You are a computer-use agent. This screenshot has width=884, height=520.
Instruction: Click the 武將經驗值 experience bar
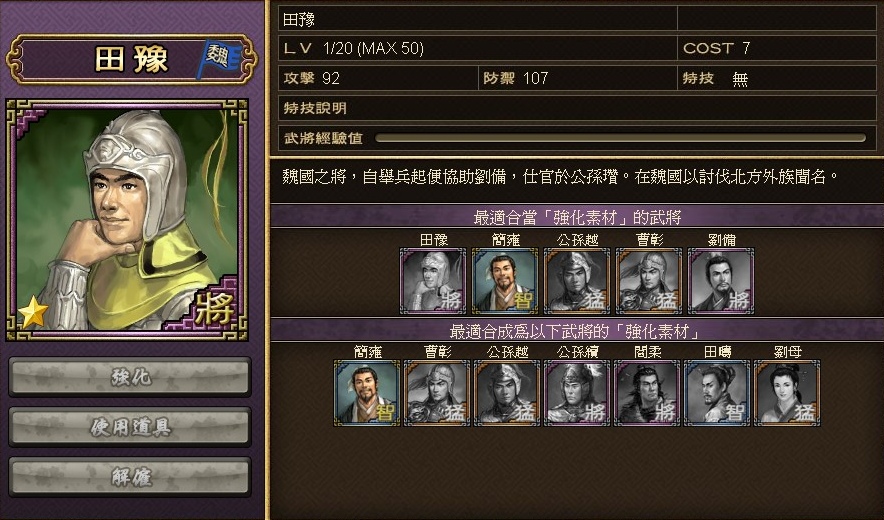pos(620,138)
